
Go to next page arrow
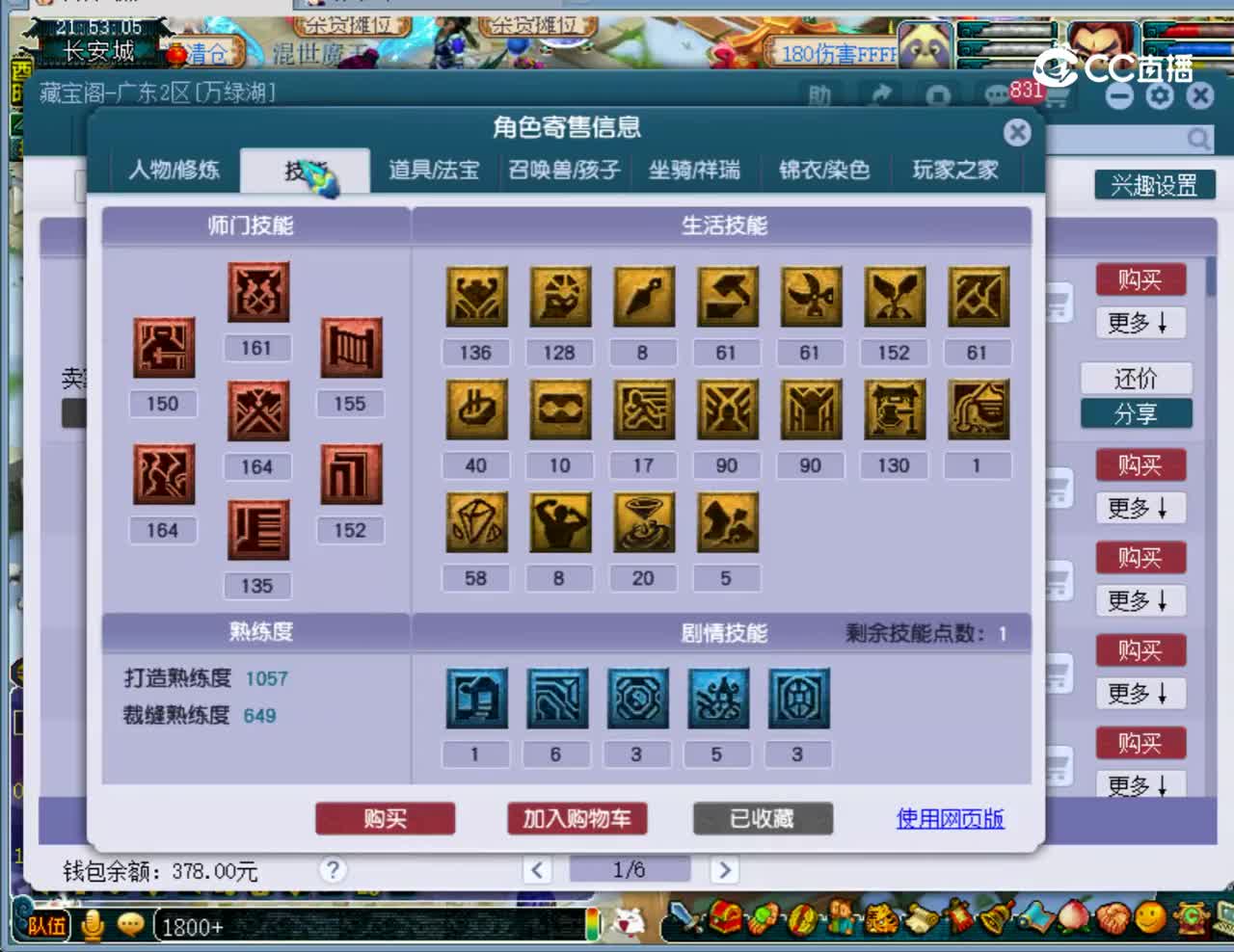point(724,871)
